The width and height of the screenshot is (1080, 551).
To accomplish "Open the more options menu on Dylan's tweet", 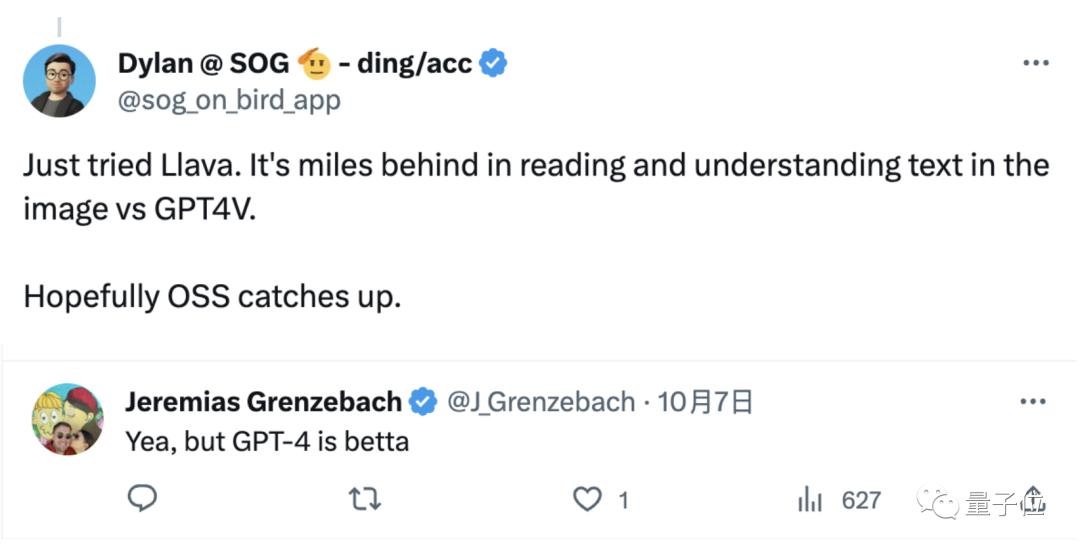I will click(1034, 64).
